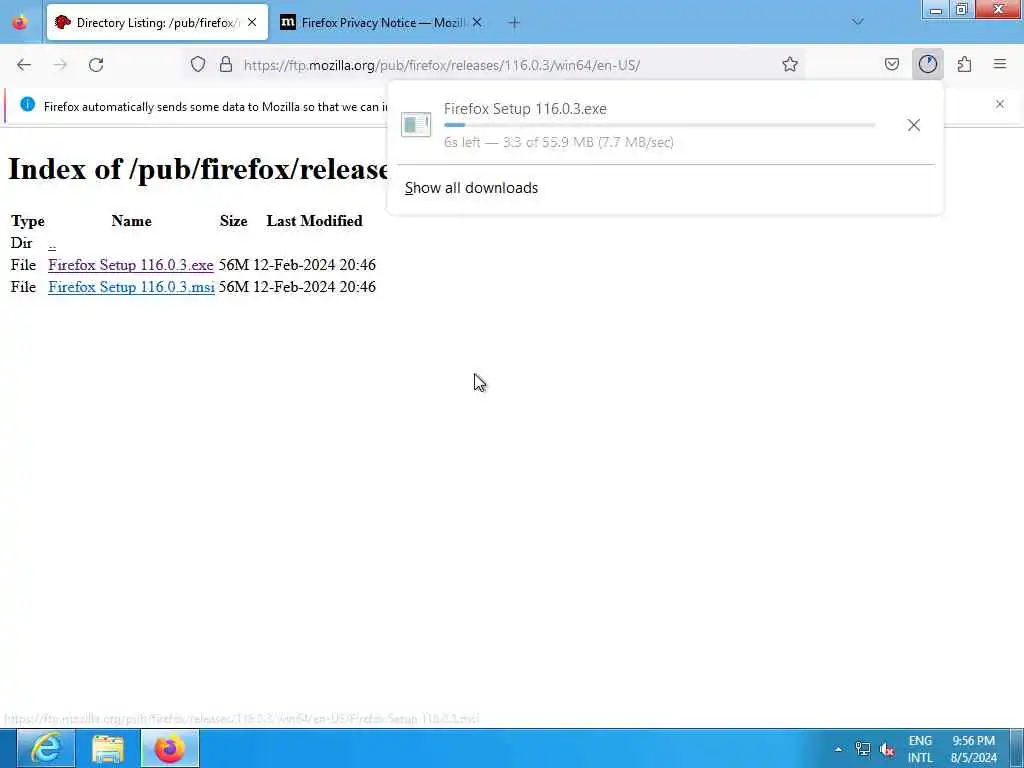Open File Explorer from taskbar
Viewport: 1024px width, 768px height.
coord(108,748)
